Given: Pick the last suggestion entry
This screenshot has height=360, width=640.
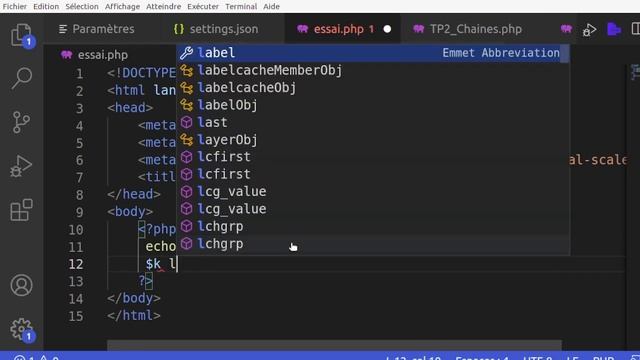Looking at the screenshot, I should coord(373,122).
